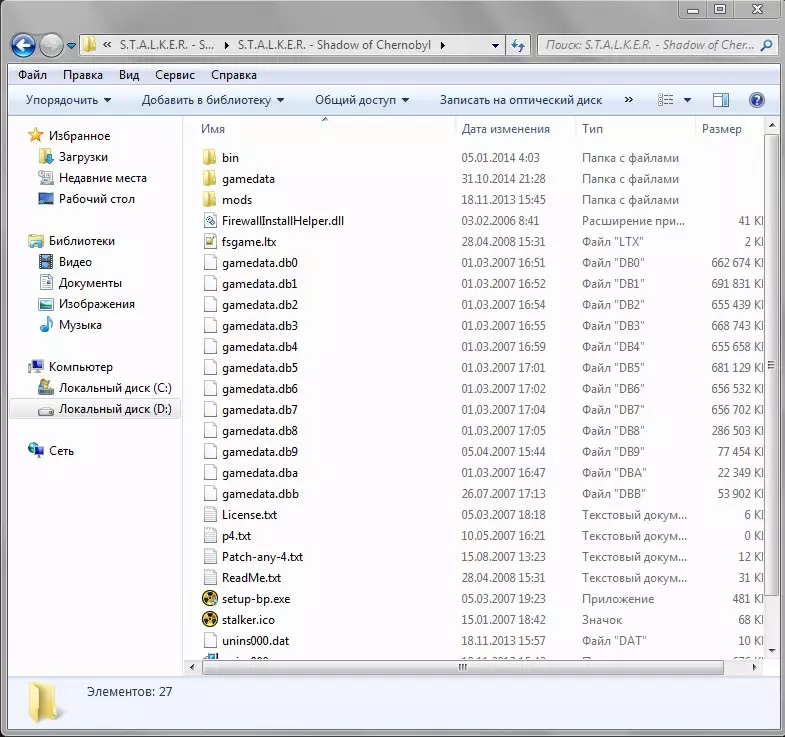This screenshot has width=785, height=737.
Task: Select gamedata.dbb file name
Action: click(x=260, y=494)
